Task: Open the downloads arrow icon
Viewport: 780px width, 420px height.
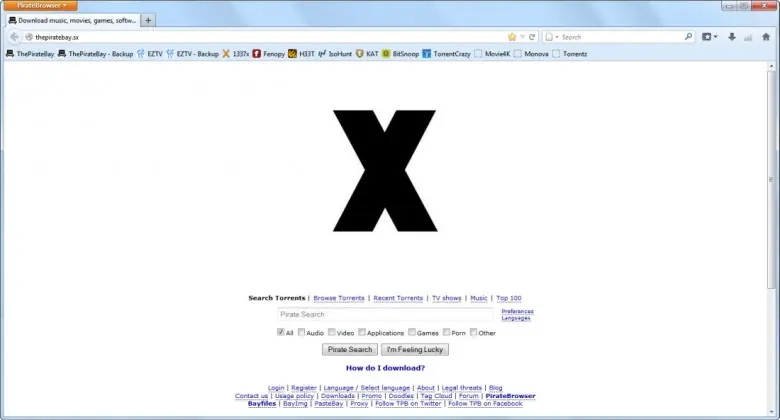Action: (x=732, y=37)
